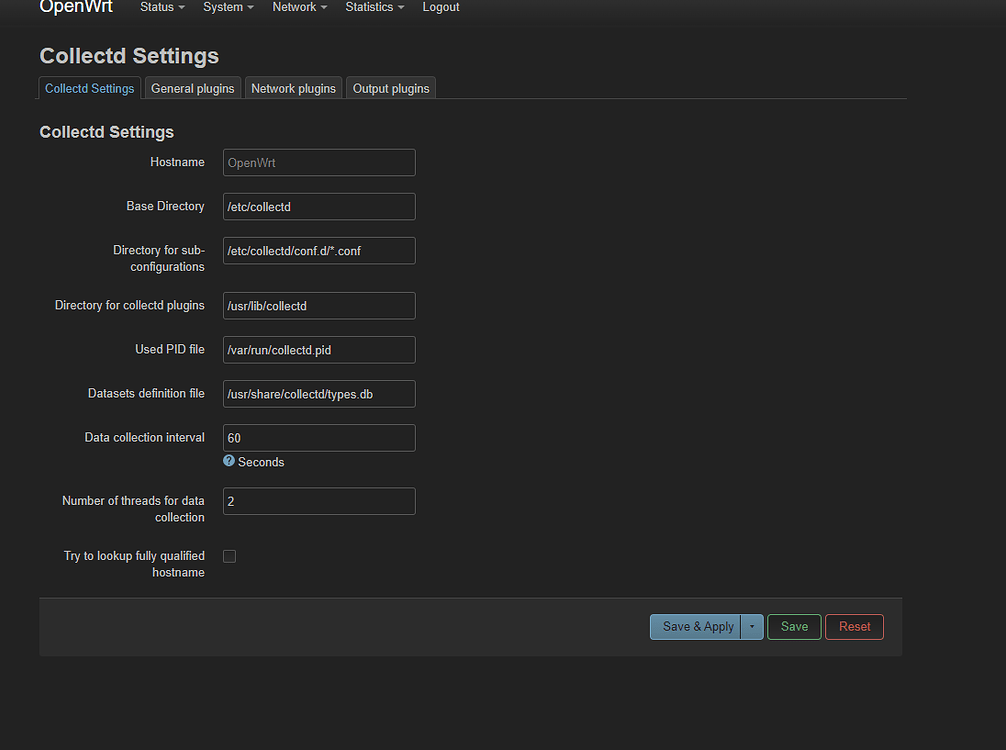
Task: Click the OpenWrt logo in the header
Action: 76,8
